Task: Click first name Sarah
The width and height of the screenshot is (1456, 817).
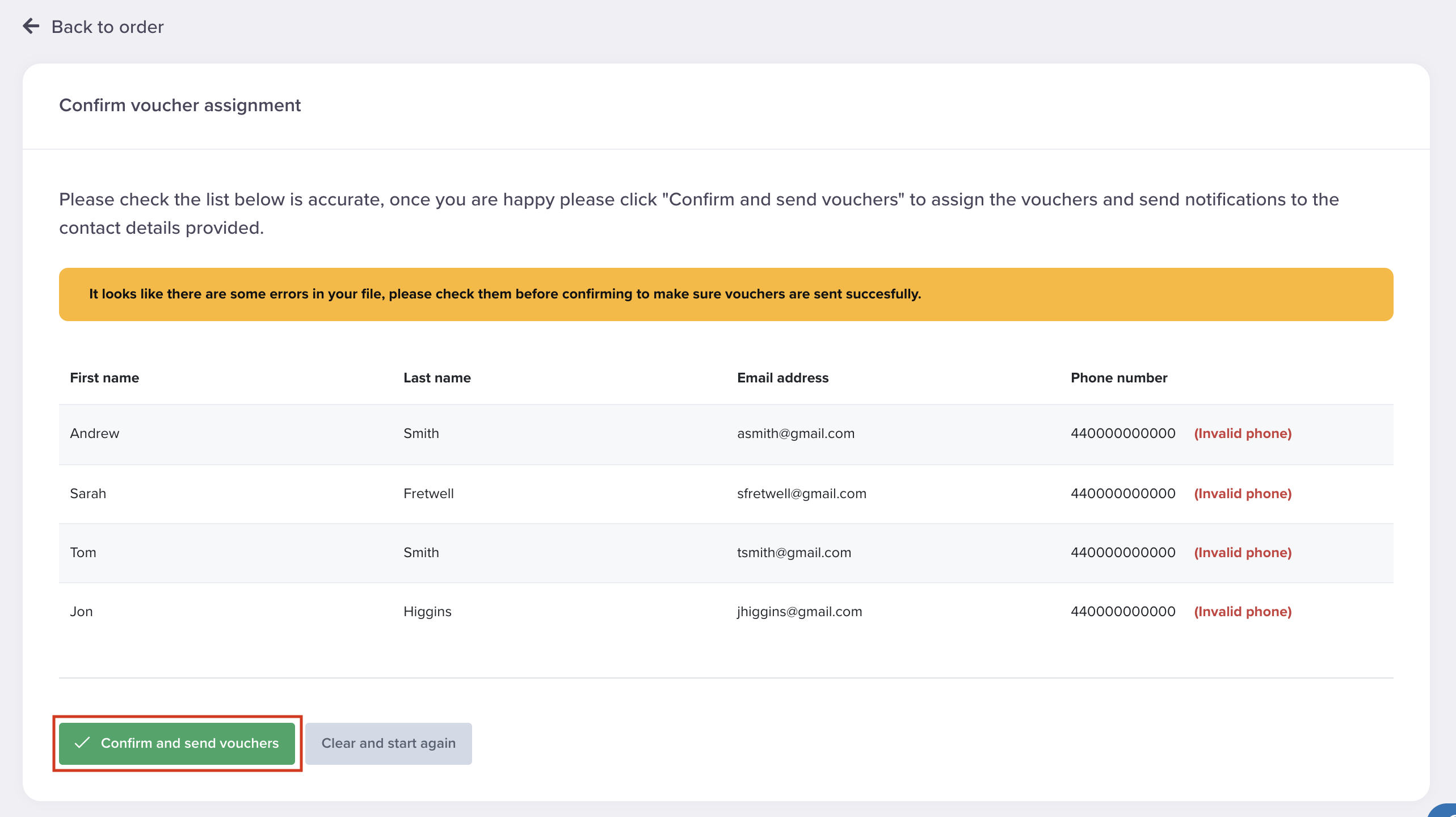Action: pyautogui.click(x=88, y=494)
